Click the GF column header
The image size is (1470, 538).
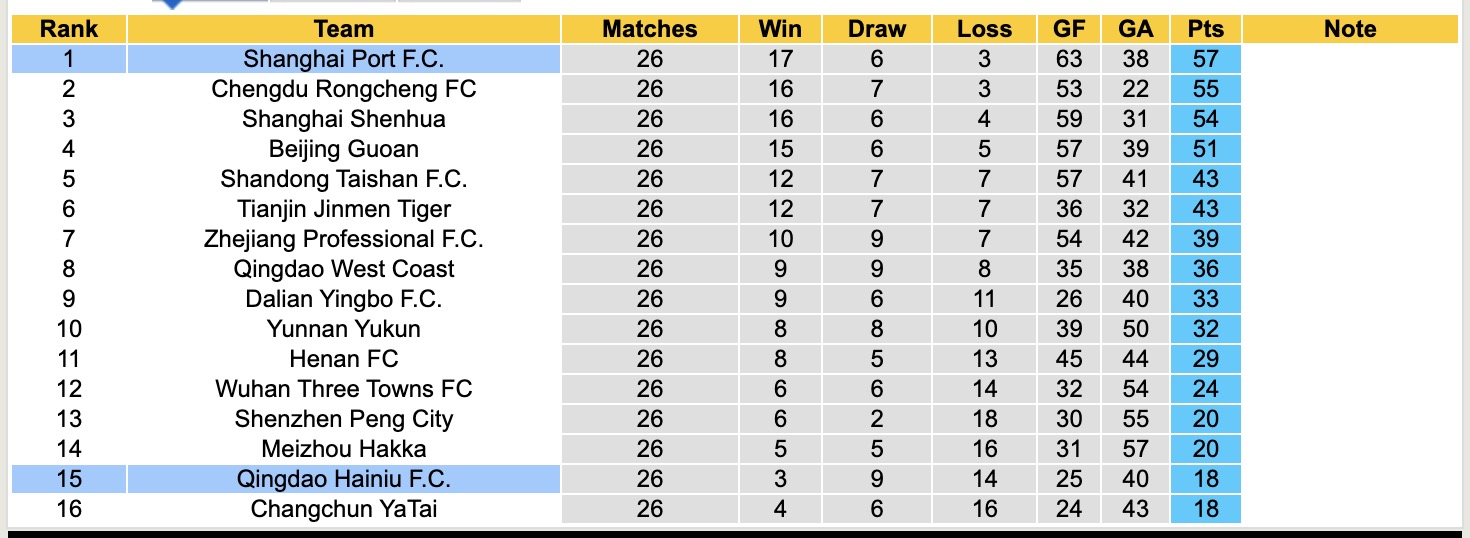coord(1069,29)
